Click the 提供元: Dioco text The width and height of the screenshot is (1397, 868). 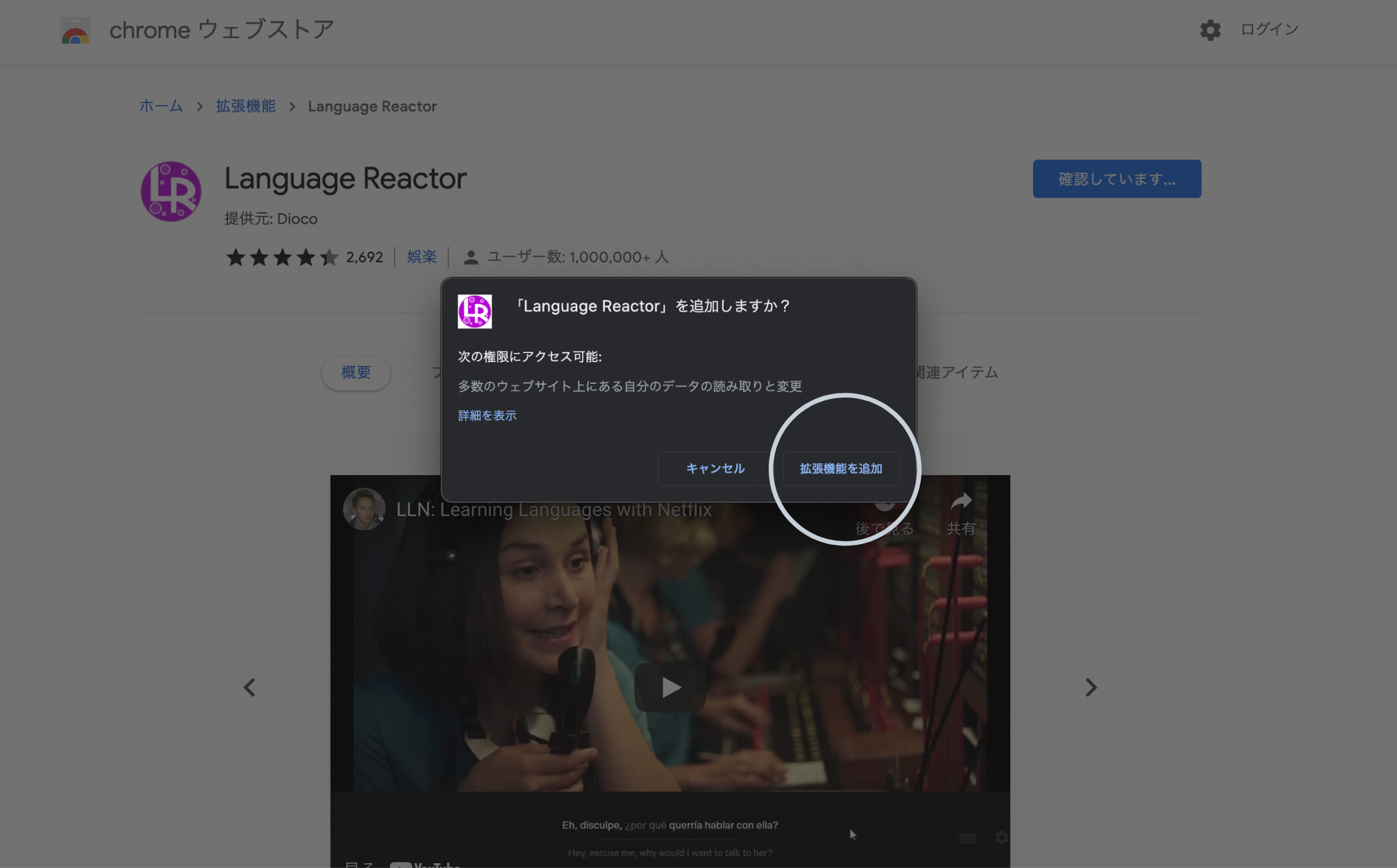point(271,219)
